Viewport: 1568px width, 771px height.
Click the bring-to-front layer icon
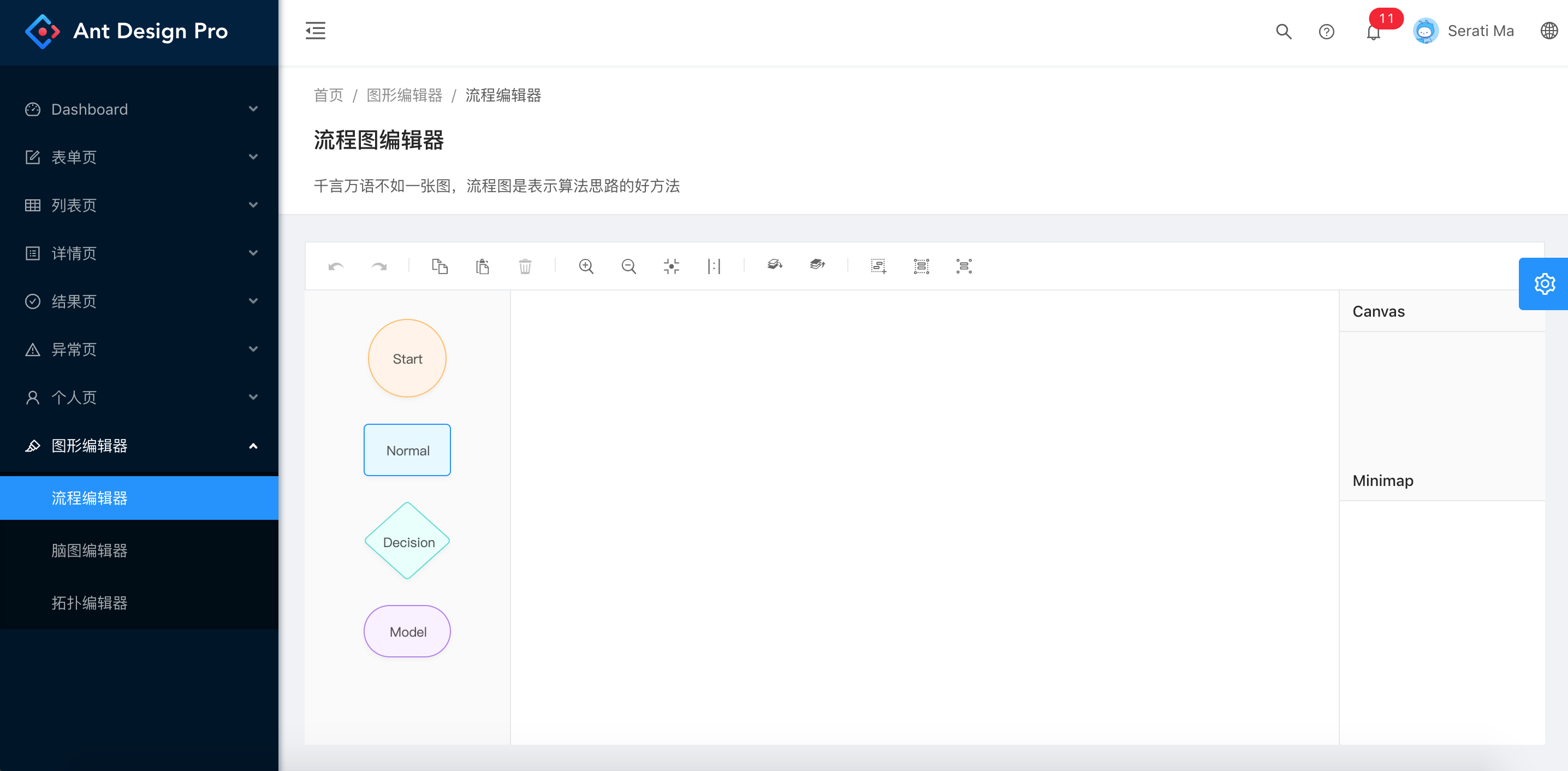817,265
